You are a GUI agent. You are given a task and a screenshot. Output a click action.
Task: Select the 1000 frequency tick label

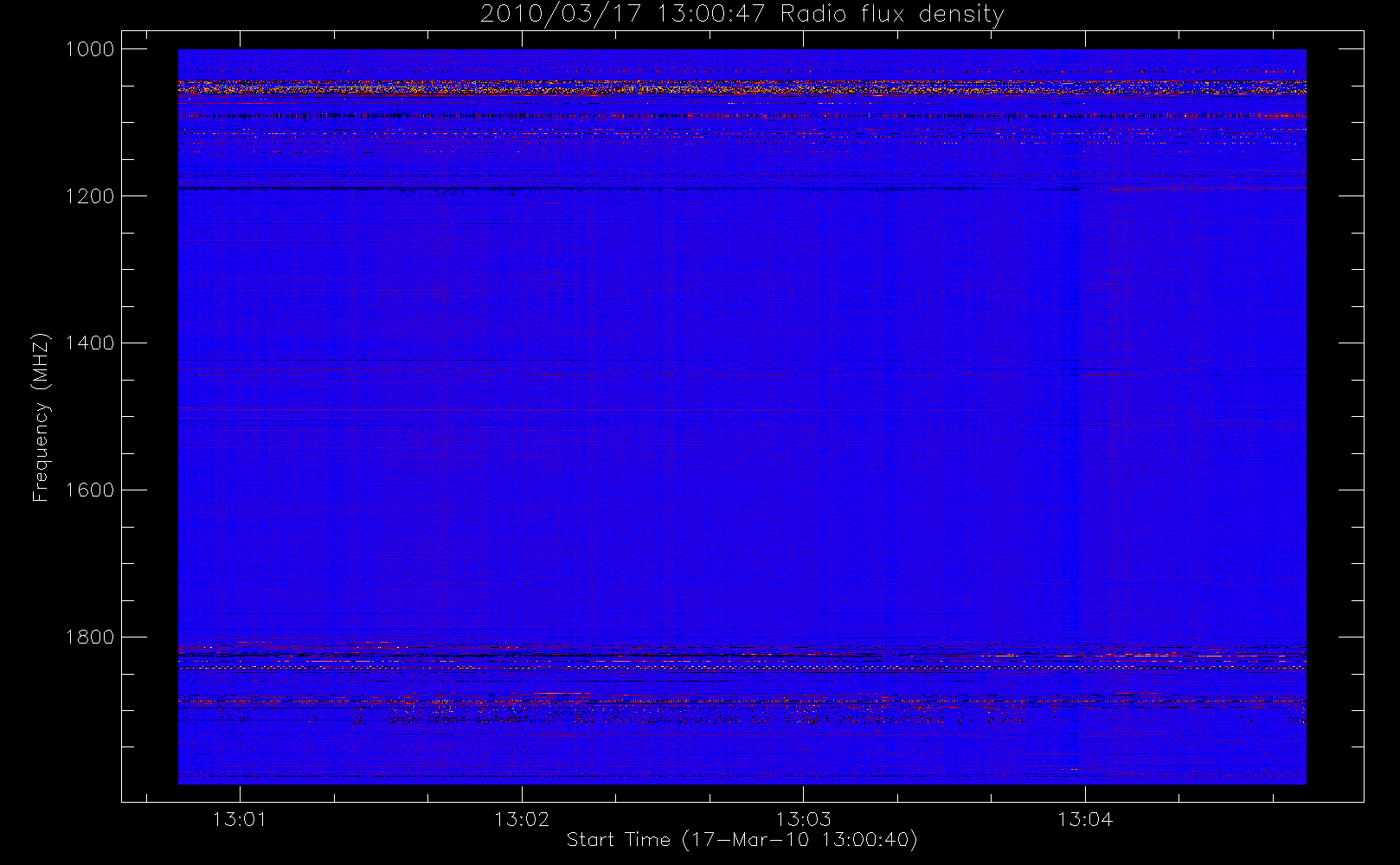pos(90,49)
